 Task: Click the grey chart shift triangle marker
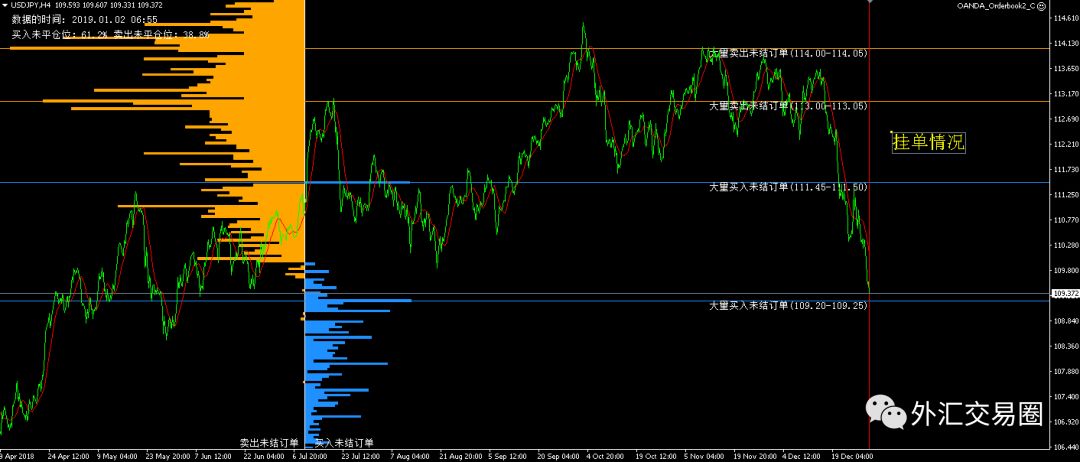pos(870,2)
